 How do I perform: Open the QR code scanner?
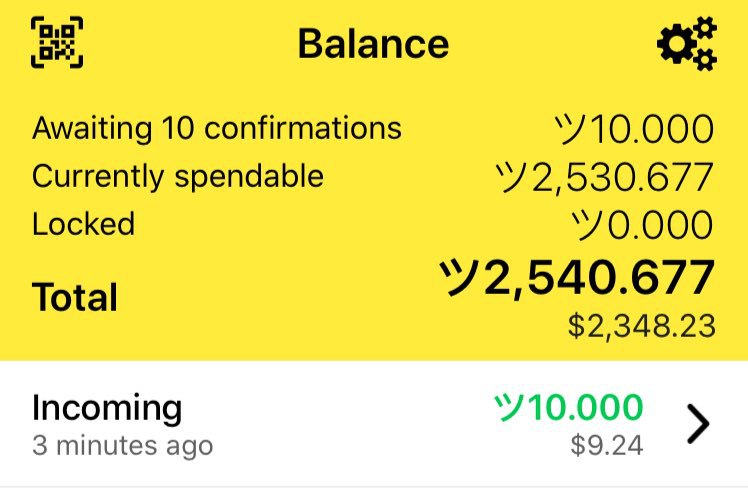click(57, 42)
